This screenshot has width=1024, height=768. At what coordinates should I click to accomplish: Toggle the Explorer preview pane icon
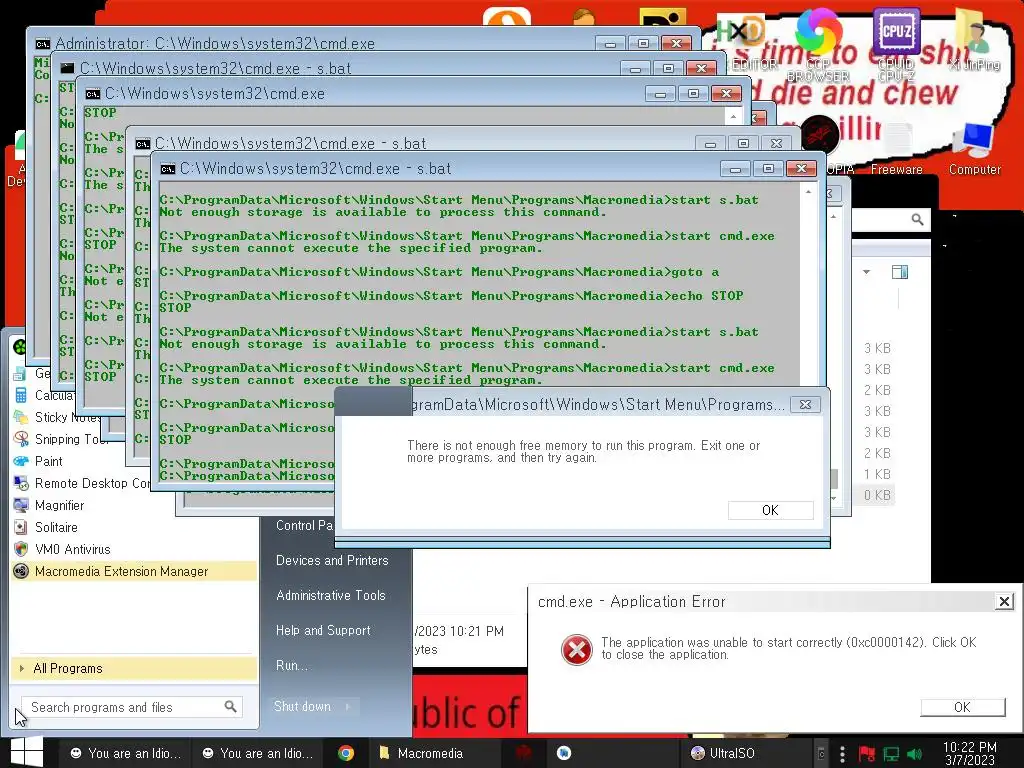pyautogui.click(x=900, y=272)
